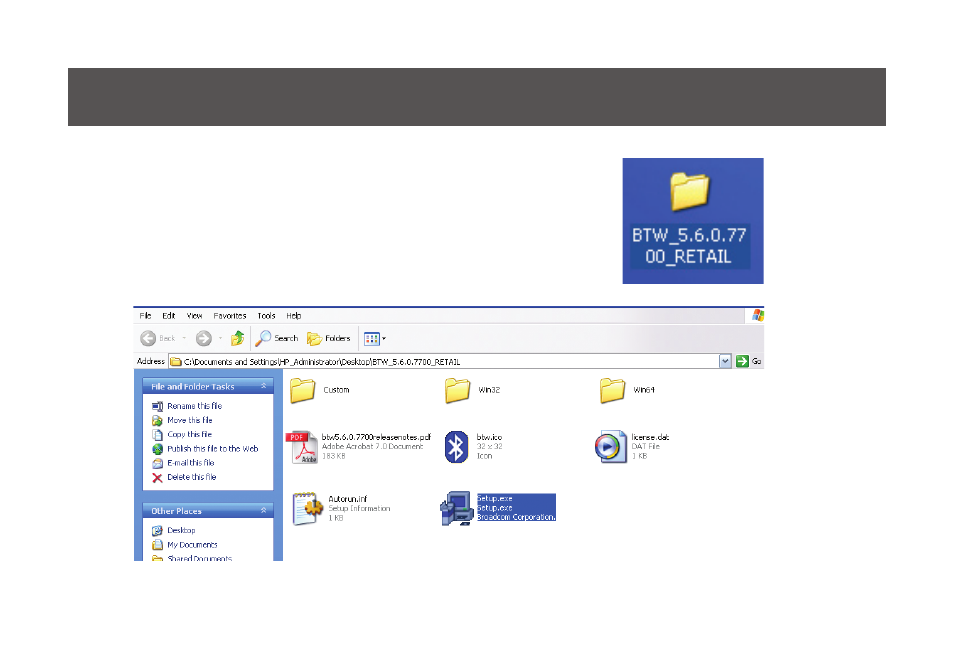Click the Copy this file icon

pyautogui.click(x=157, y=435)
